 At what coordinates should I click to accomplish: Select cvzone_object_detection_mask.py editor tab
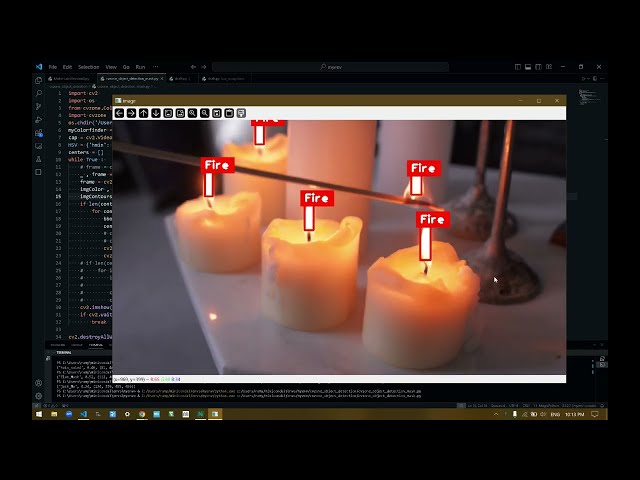(129, 79)
